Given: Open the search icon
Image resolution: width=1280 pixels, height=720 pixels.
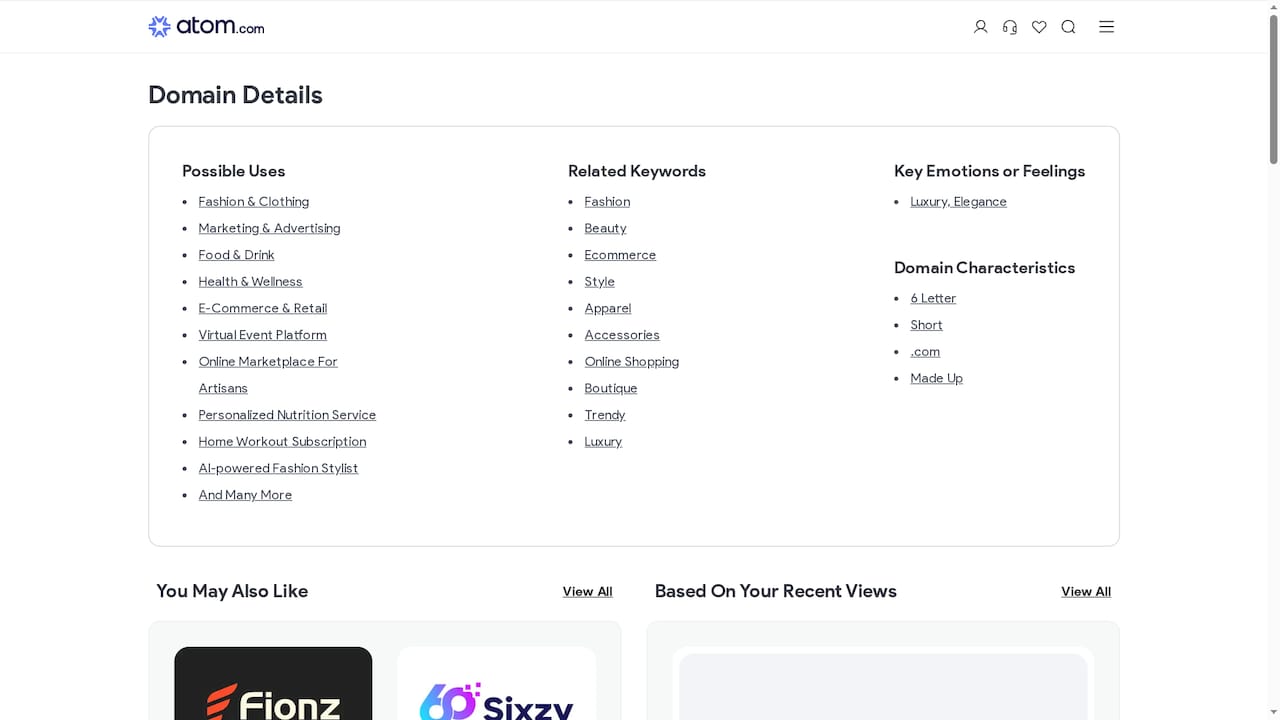Looking at the screenshot, I should click(1068, 27).
